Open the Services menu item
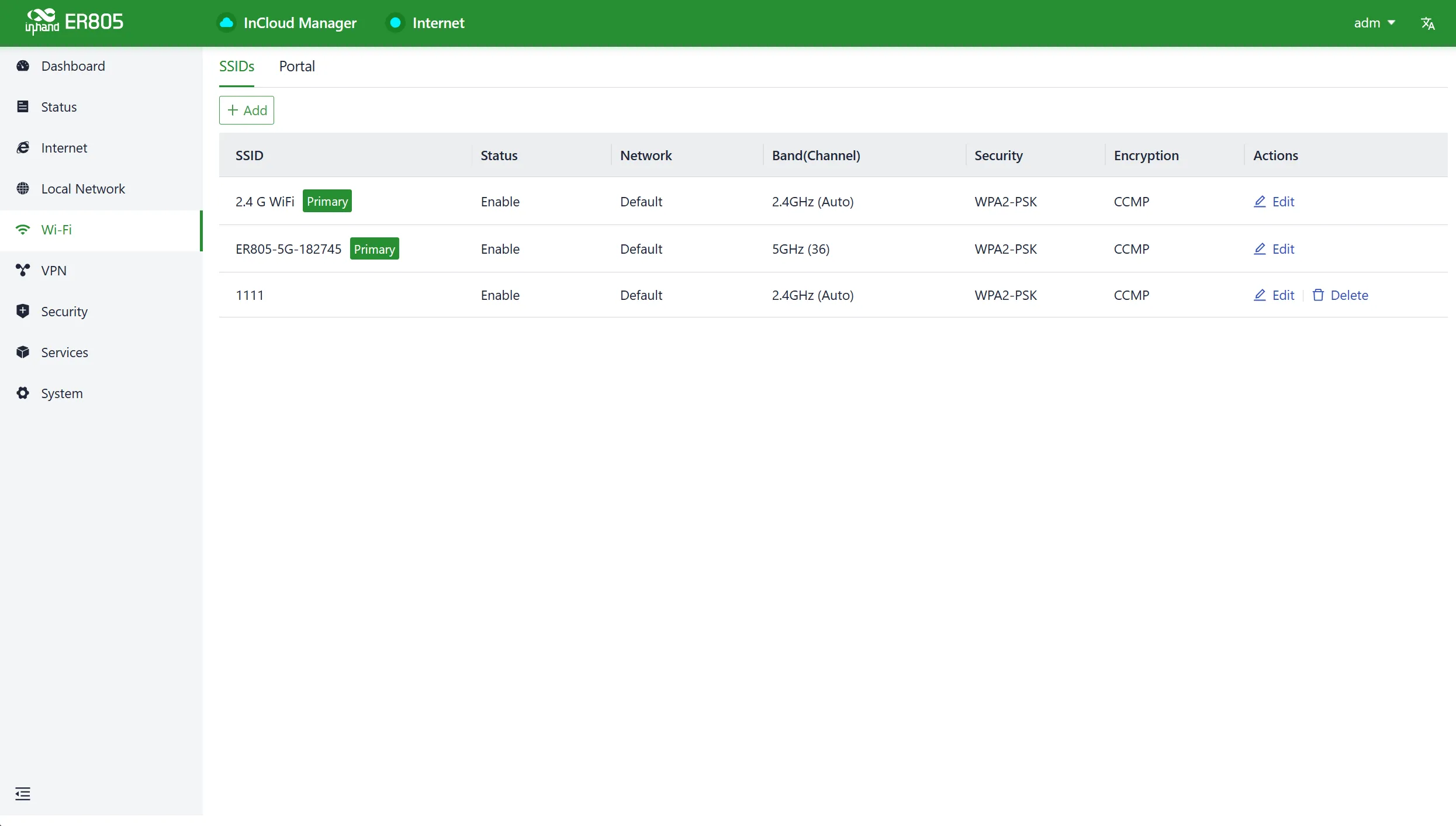The image size is (1456, 826). 101,352
